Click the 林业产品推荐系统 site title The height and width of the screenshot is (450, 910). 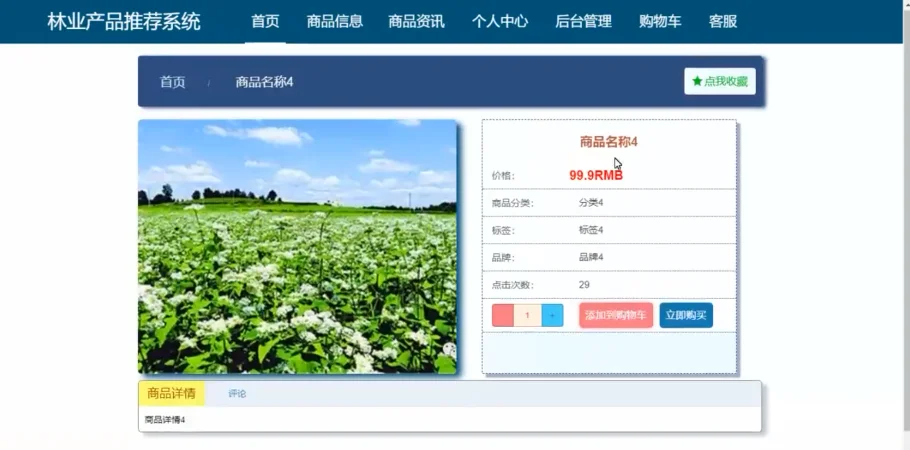[x=124, y=22]
